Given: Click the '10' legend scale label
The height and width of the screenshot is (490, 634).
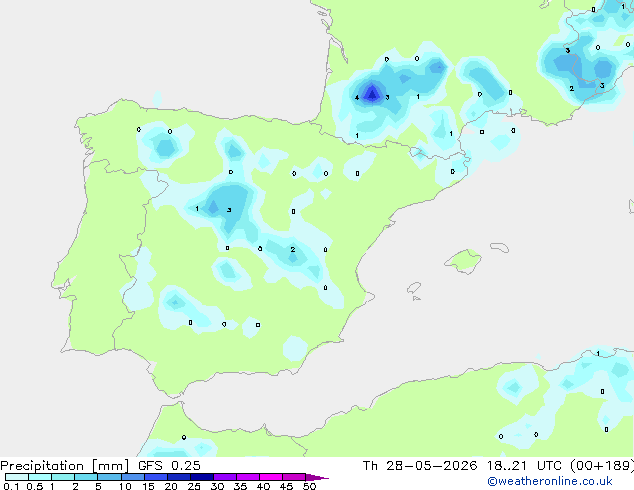Looking at the screenshot, I should pos(125,486).
